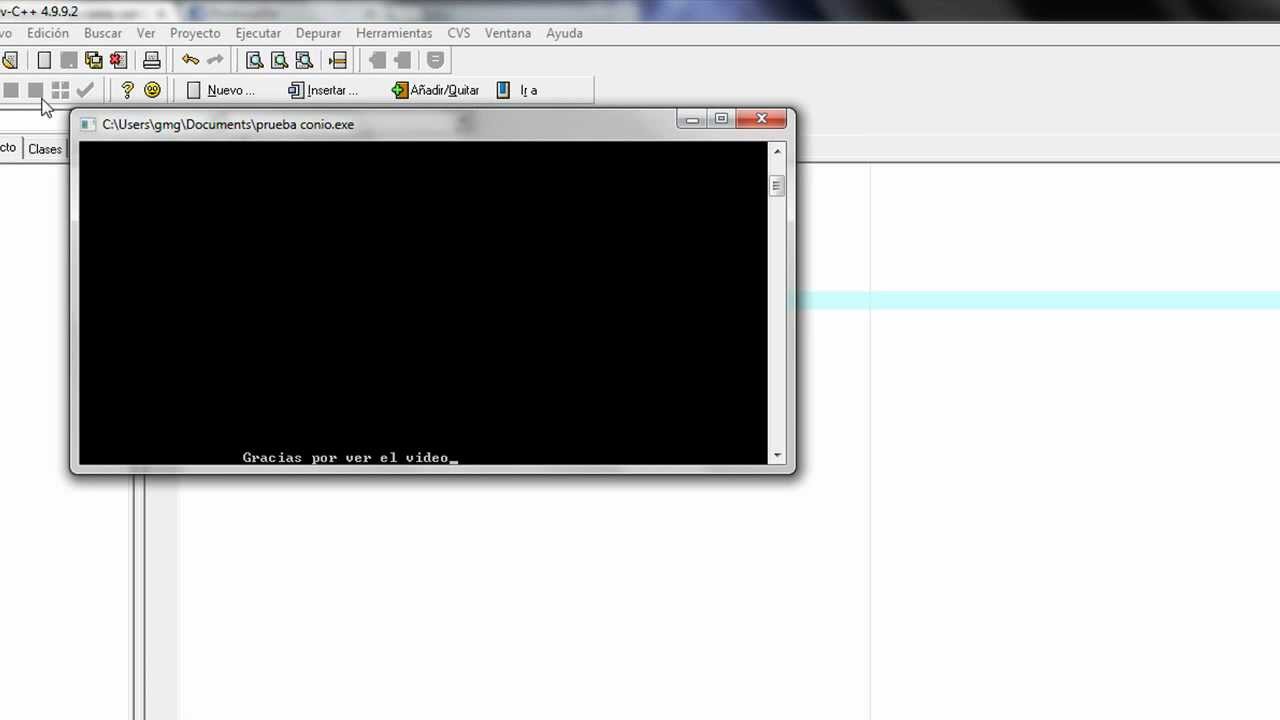Click the Añadir/Quitar bookmarks button
Image resolution: width=1280 pixels, height=720 pixels.
pyautogui.click(x=435, y=90)
